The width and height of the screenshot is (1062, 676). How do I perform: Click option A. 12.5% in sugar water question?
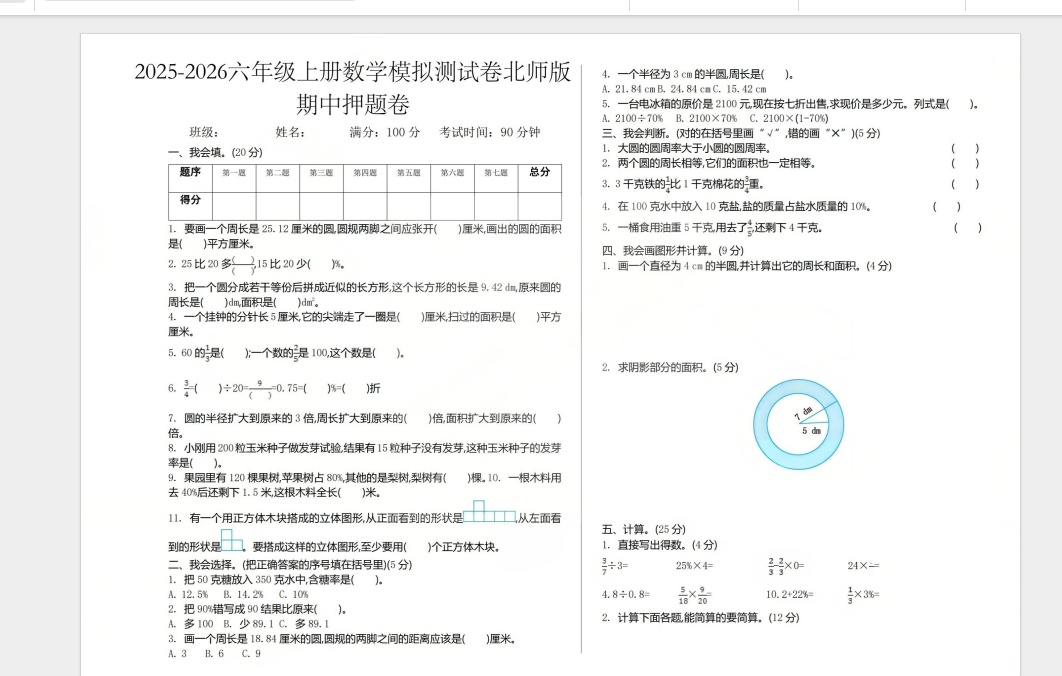click(188, 594)
